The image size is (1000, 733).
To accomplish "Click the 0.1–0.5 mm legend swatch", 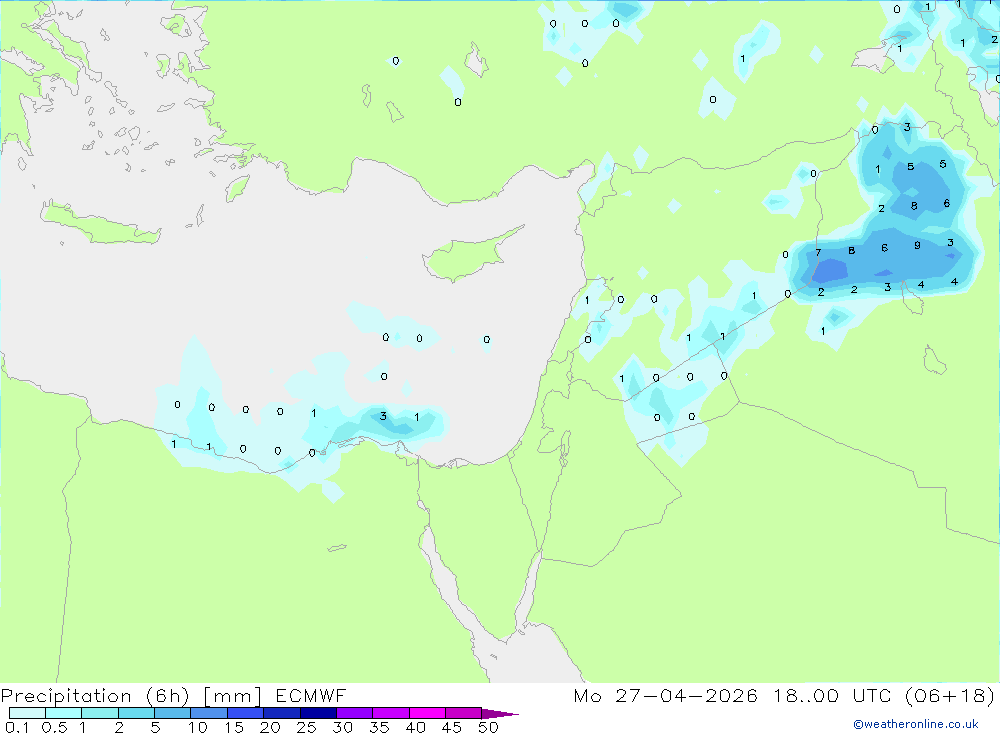I will (27, 713).
